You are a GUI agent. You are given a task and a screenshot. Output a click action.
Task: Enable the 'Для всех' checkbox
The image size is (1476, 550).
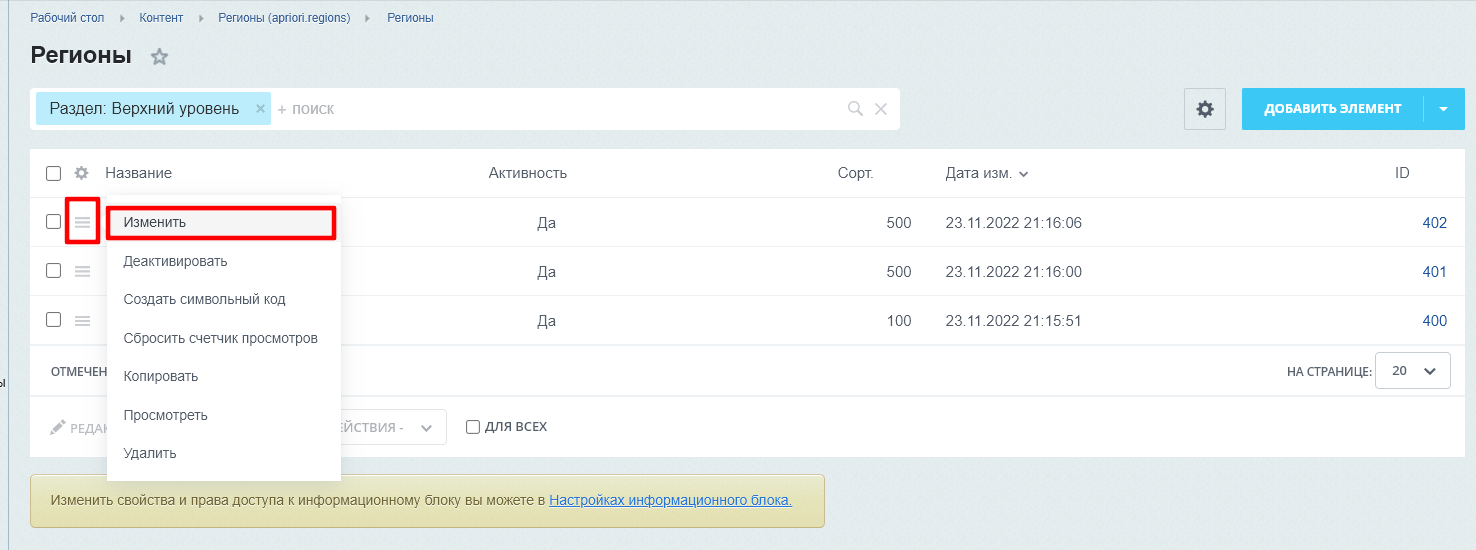point(473,427)
